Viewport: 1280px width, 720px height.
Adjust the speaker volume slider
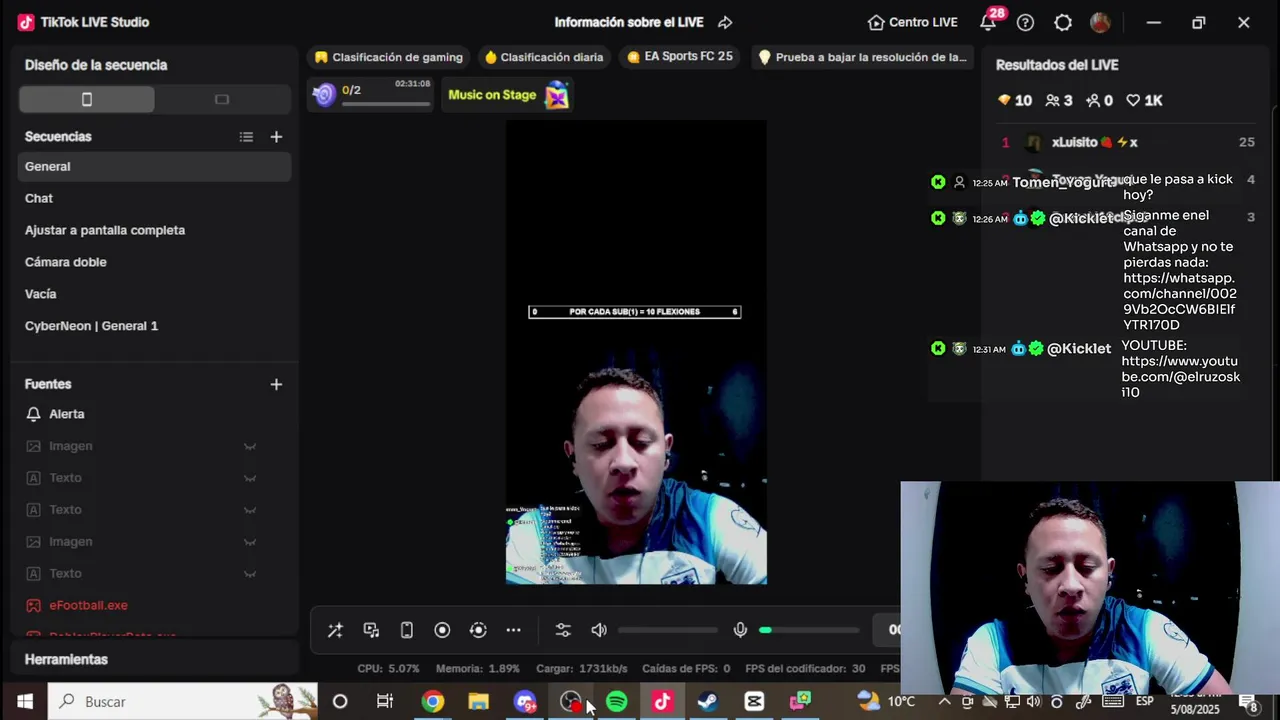(x=668, y=630)
